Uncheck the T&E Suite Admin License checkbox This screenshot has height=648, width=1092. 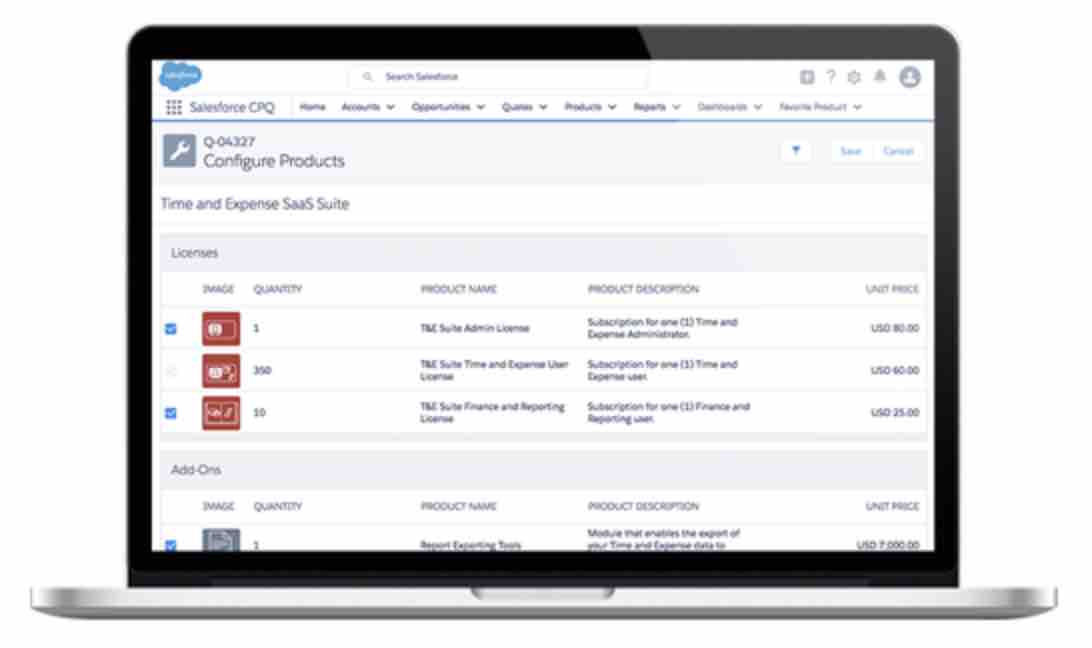pyautogui.click(x=170, y=328)
